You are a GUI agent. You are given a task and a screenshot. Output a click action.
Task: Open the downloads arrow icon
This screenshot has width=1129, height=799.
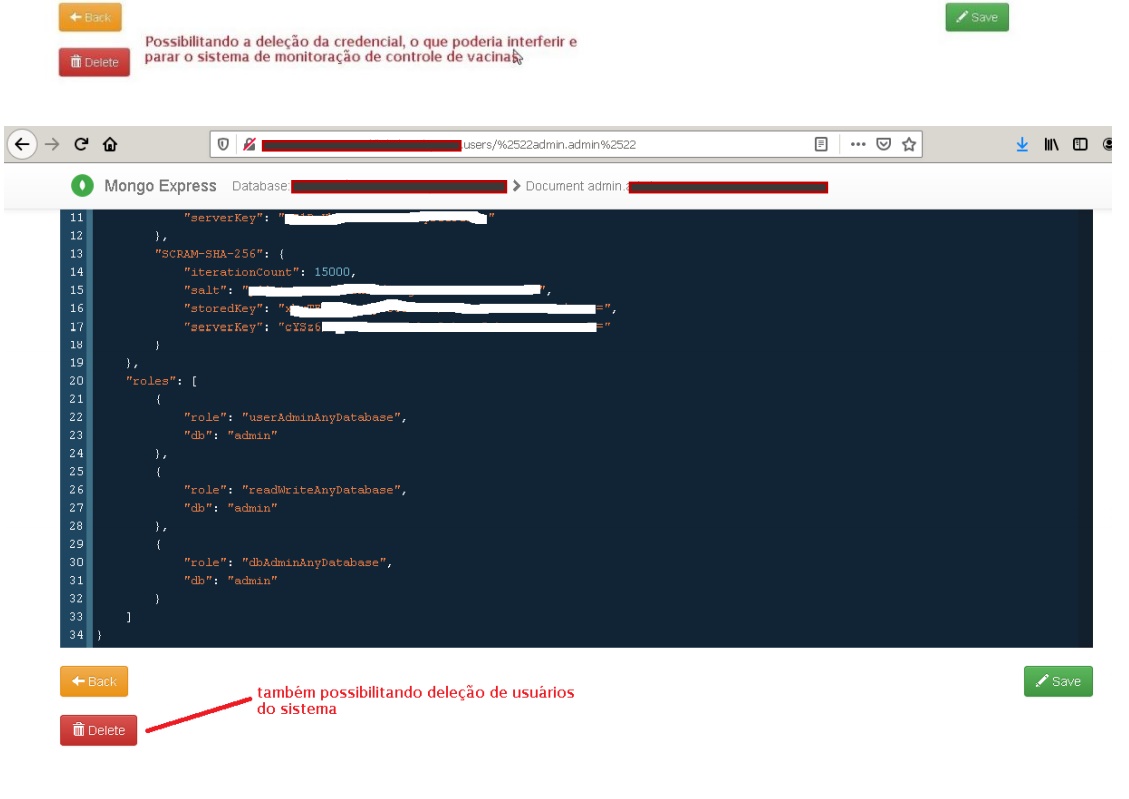tap(1022, 144)
